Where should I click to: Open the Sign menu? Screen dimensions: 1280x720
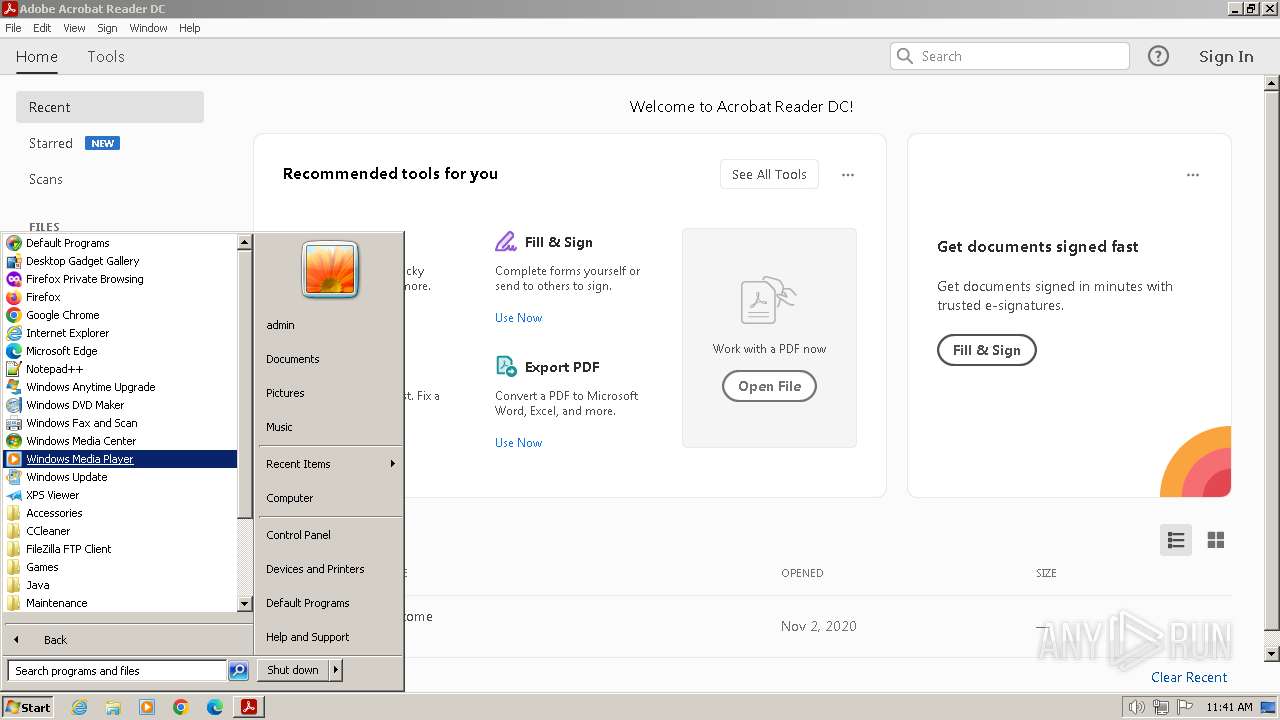107,28
